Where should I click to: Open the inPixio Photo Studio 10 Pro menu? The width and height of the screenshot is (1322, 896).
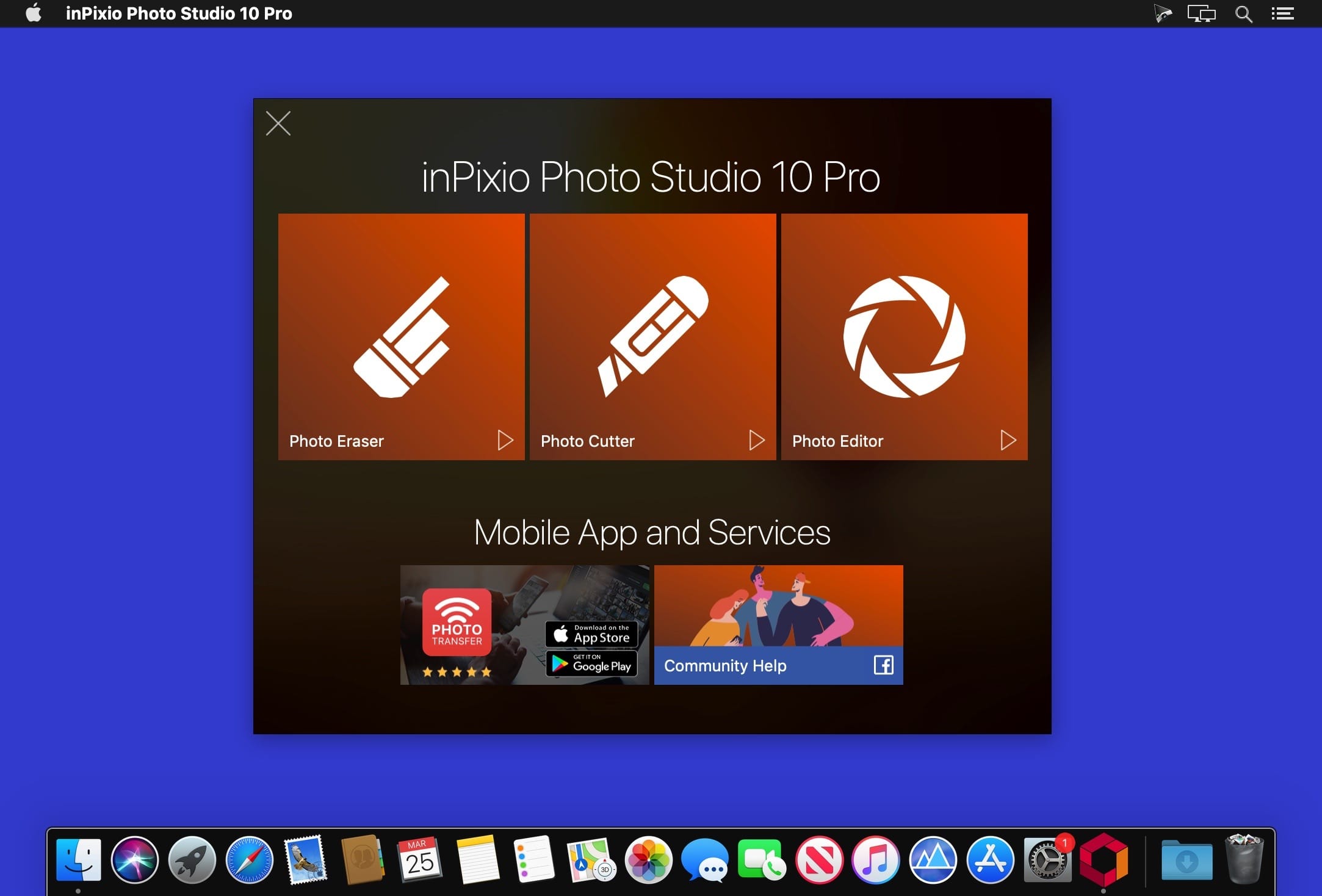coord(179,13)
